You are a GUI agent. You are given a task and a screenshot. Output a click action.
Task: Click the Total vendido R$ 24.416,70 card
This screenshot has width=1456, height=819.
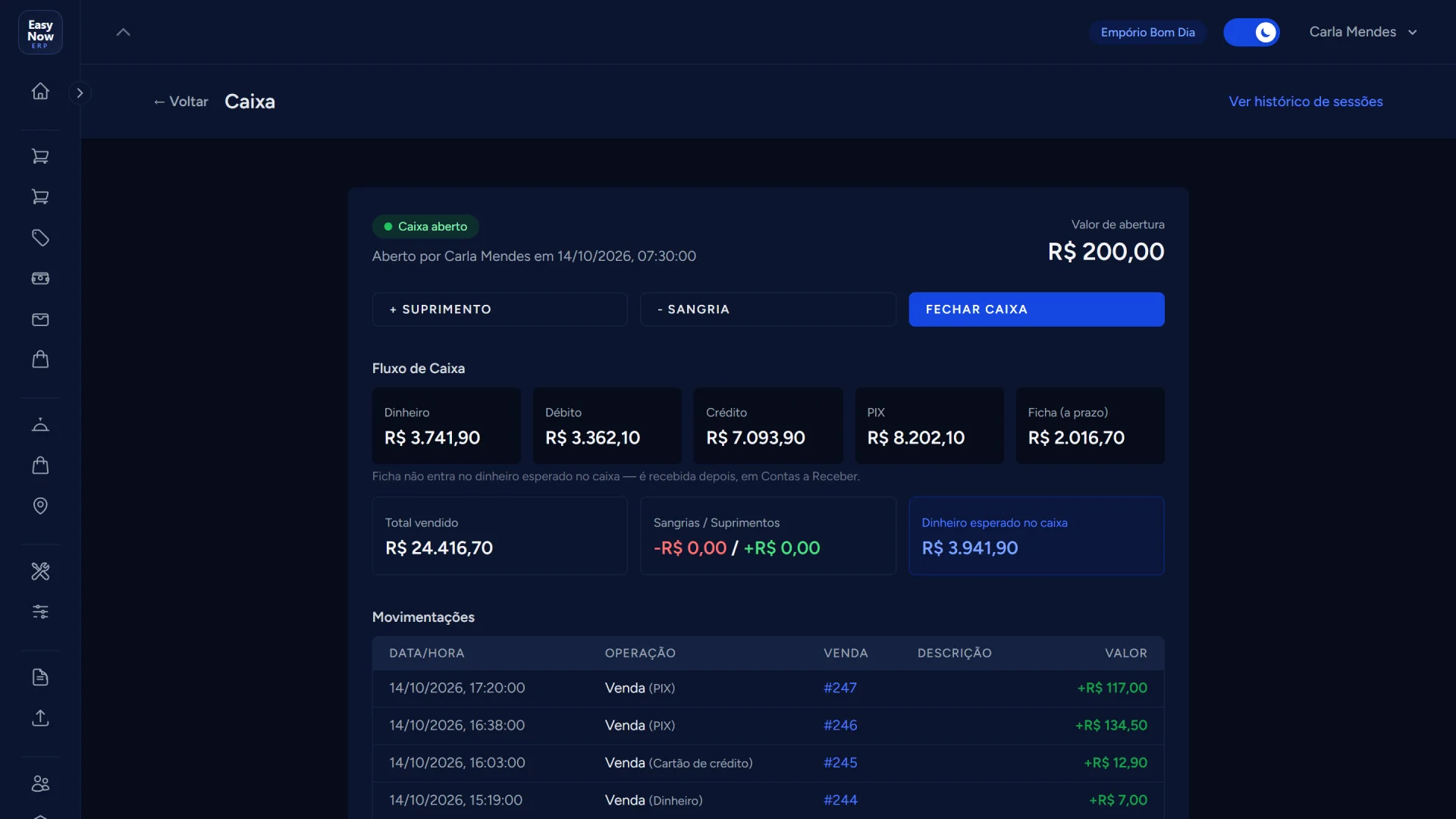coord(499,535)
